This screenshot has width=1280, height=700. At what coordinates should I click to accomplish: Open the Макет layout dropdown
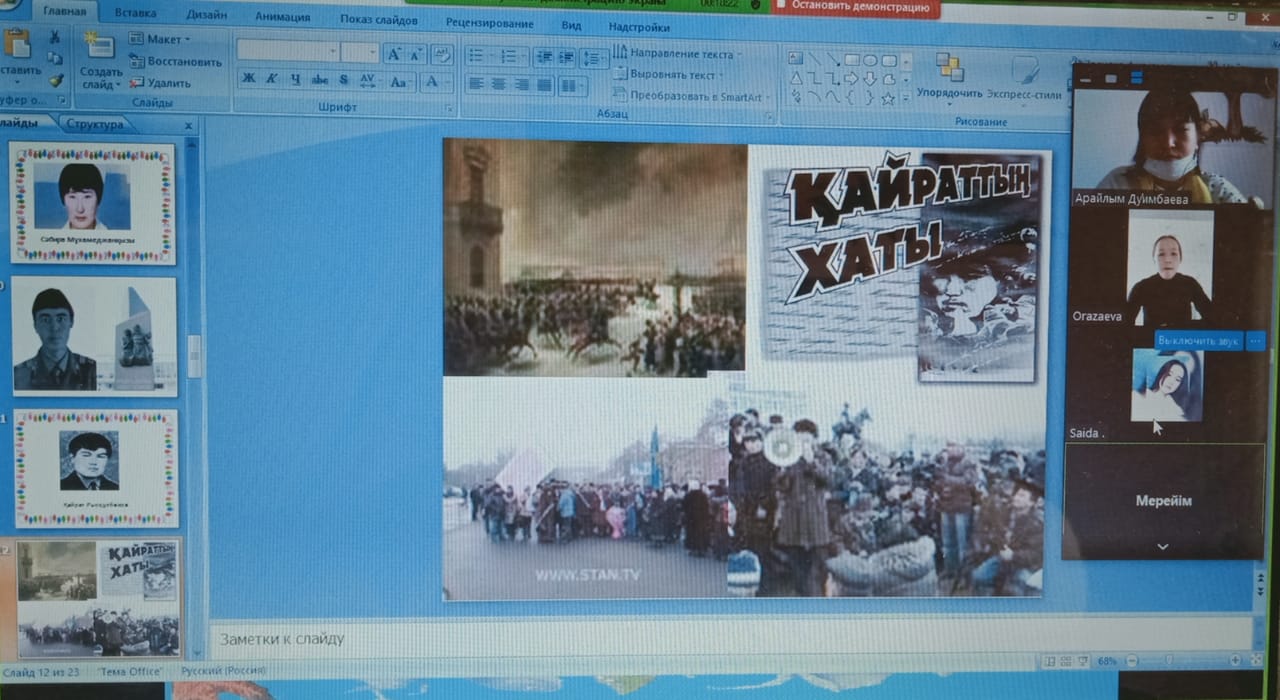click(x=162, y=39)
